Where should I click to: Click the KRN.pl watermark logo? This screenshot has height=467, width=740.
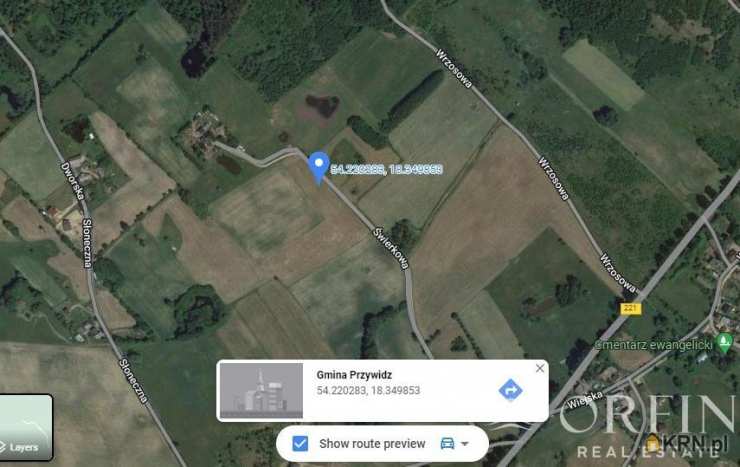pos(687,443)
